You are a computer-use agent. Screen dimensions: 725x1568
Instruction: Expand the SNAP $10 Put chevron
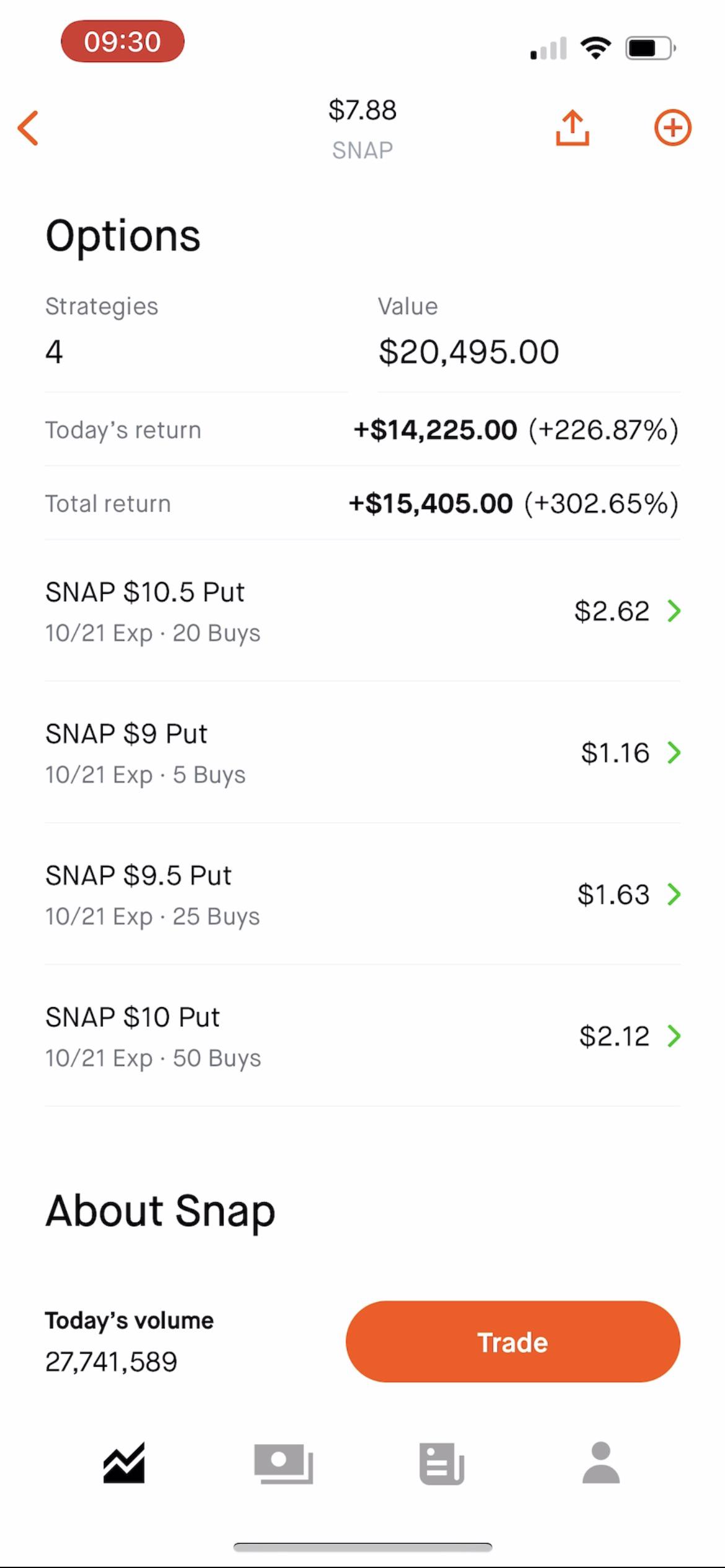click(674, 1035)
